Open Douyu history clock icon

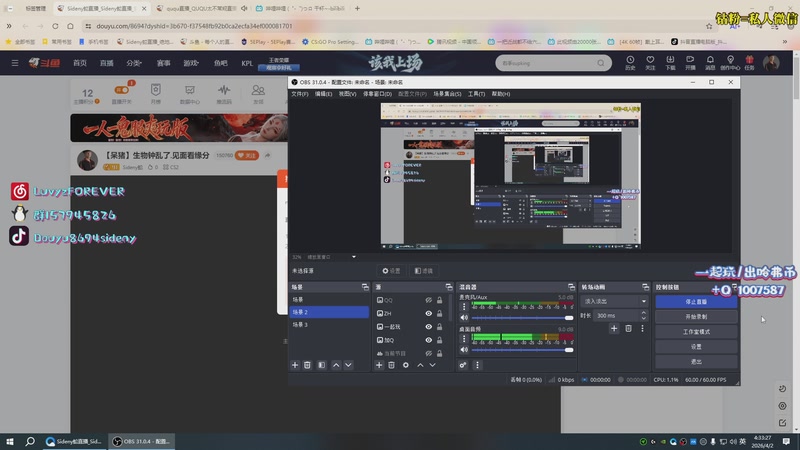631,63
